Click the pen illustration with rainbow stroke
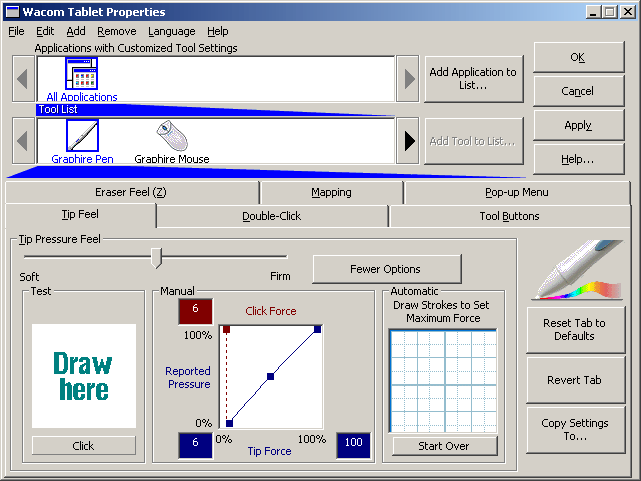This screenshot has width=641, height=481. click(578, 270)
